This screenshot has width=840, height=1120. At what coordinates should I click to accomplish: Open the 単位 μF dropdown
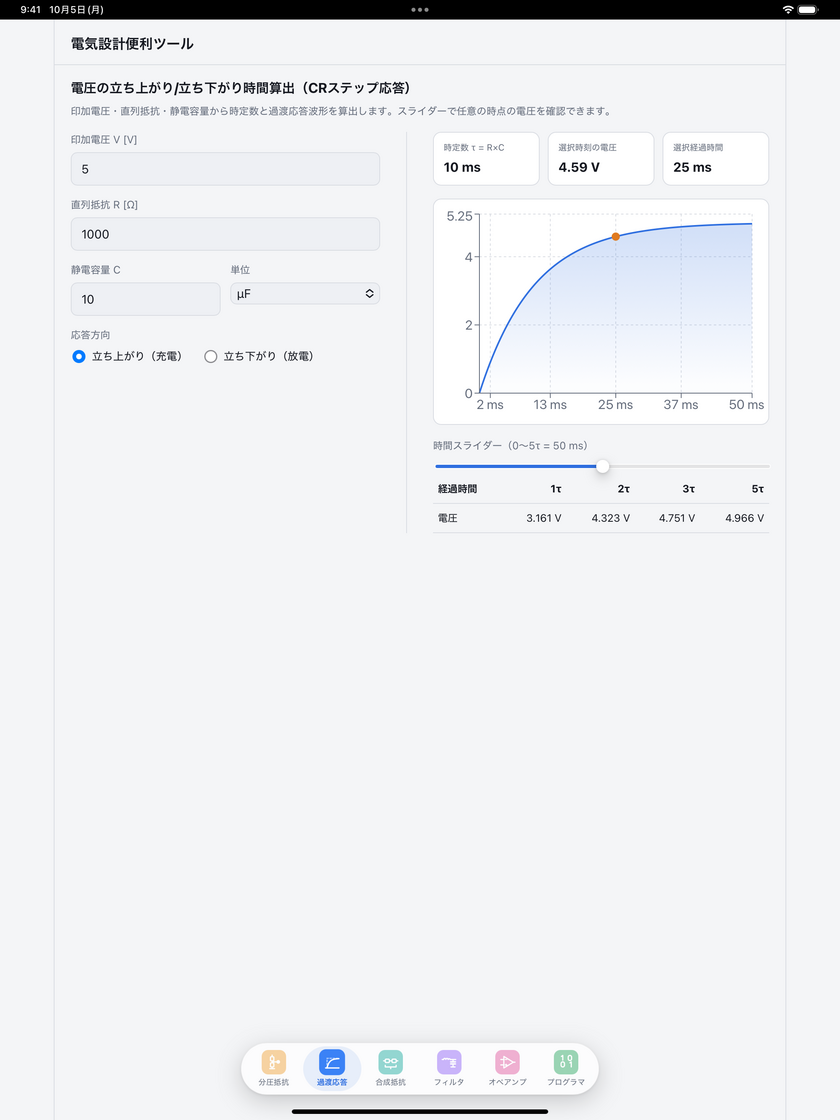point(305,294)
